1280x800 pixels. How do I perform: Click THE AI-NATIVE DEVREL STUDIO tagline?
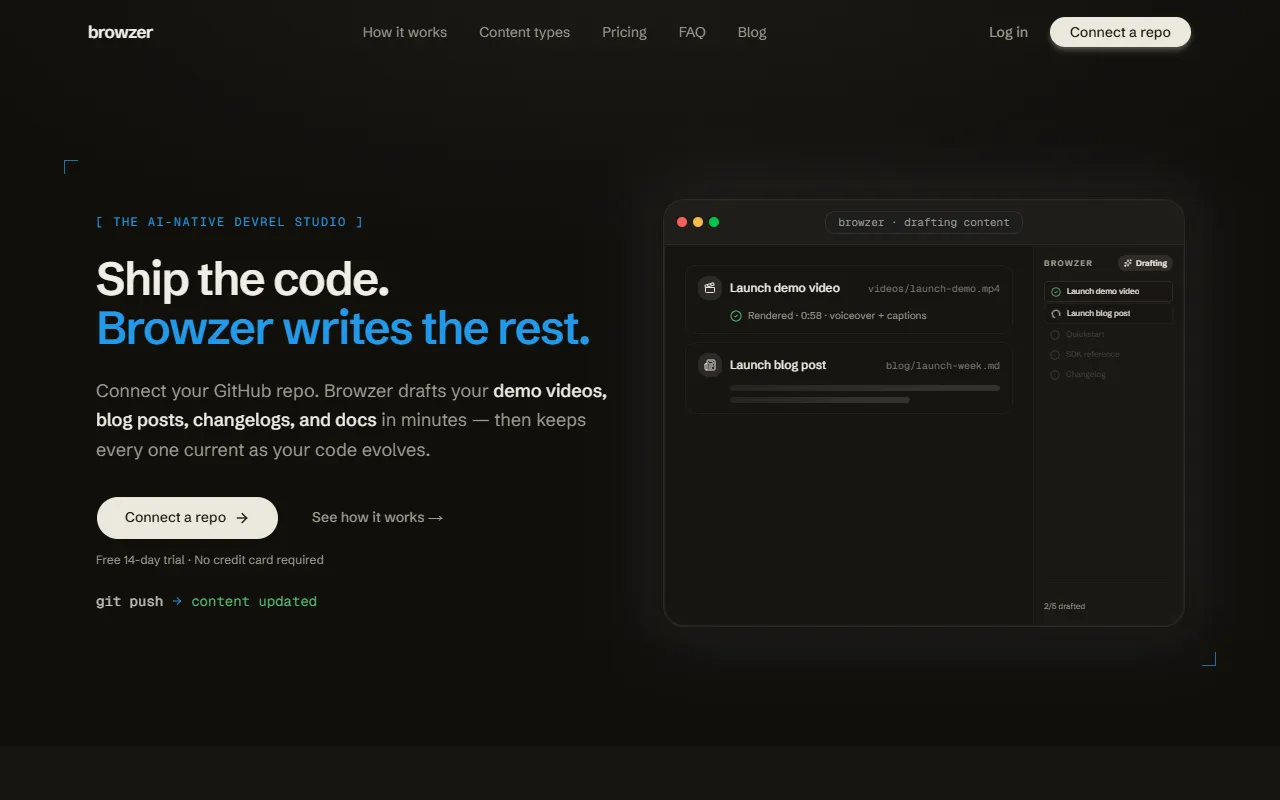point(230,222)
